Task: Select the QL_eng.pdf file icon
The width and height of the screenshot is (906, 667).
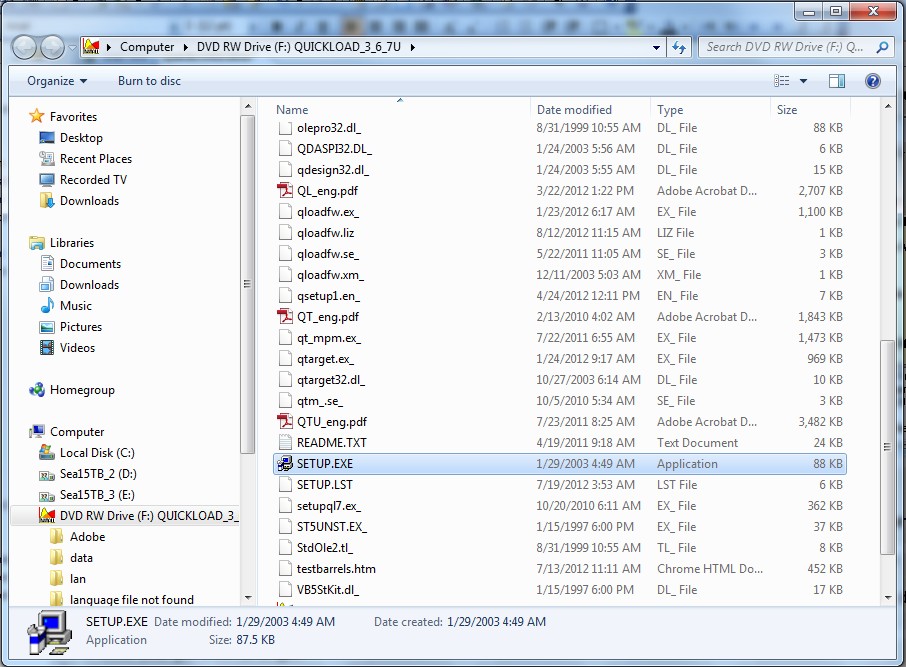Action: tap(285, 190)
